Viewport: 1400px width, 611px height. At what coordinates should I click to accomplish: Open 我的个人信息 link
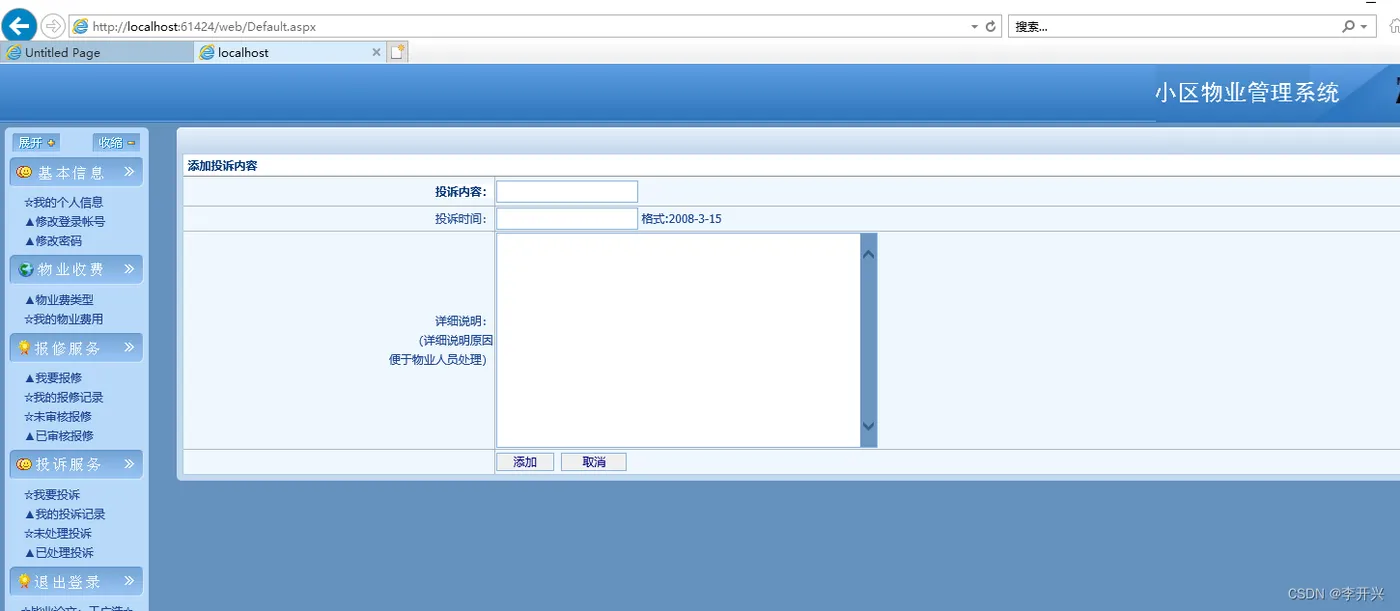pyautogui.click(x=63, y=202)
